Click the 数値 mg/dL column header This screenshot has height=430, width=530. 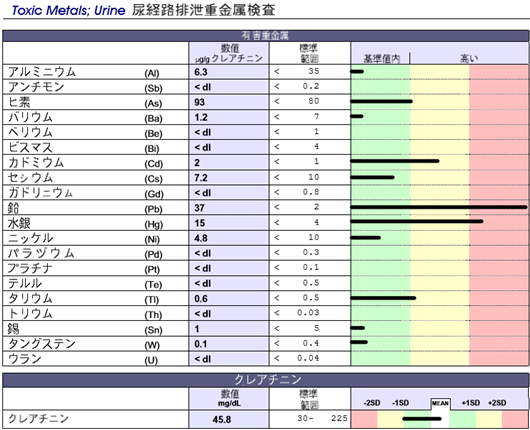click(x=230, y=398)
